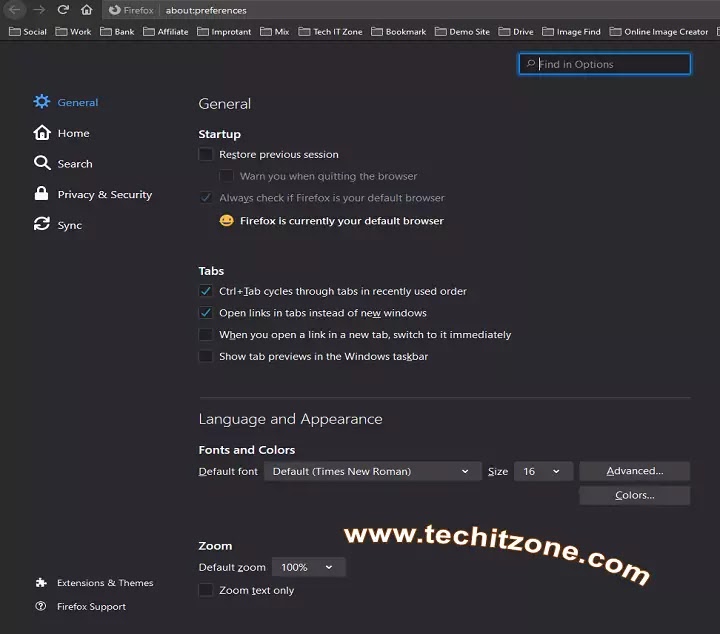Viewport: 720px width, 634px height.
Task: Toggle Always check if Firefox is default browser
Action: point(205,197)
